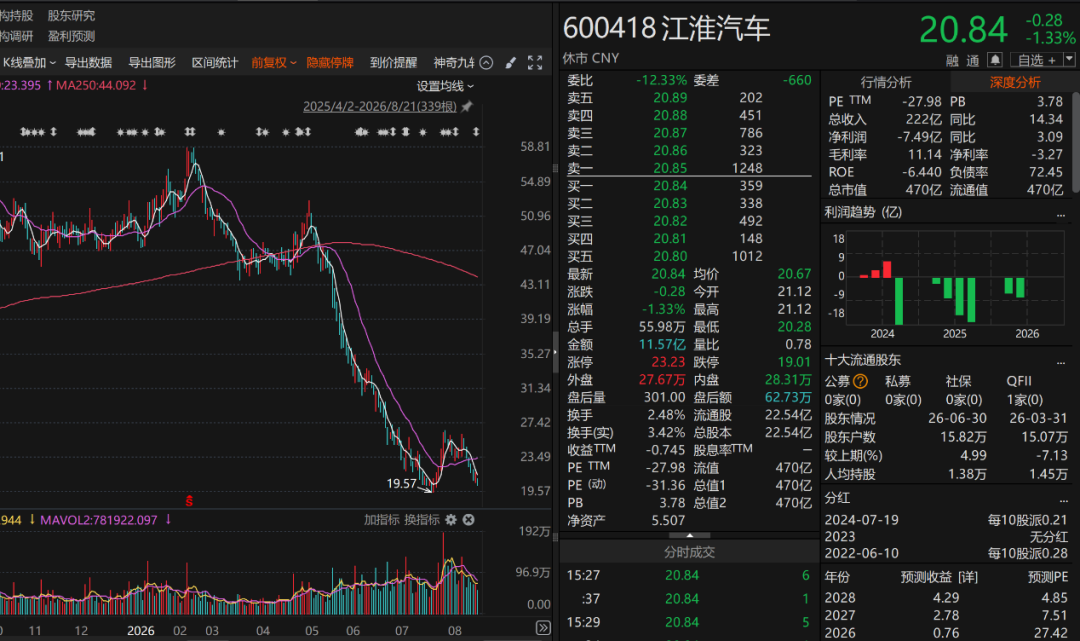
Task: Click the 涨停 price 23.23
Action: 669,362
